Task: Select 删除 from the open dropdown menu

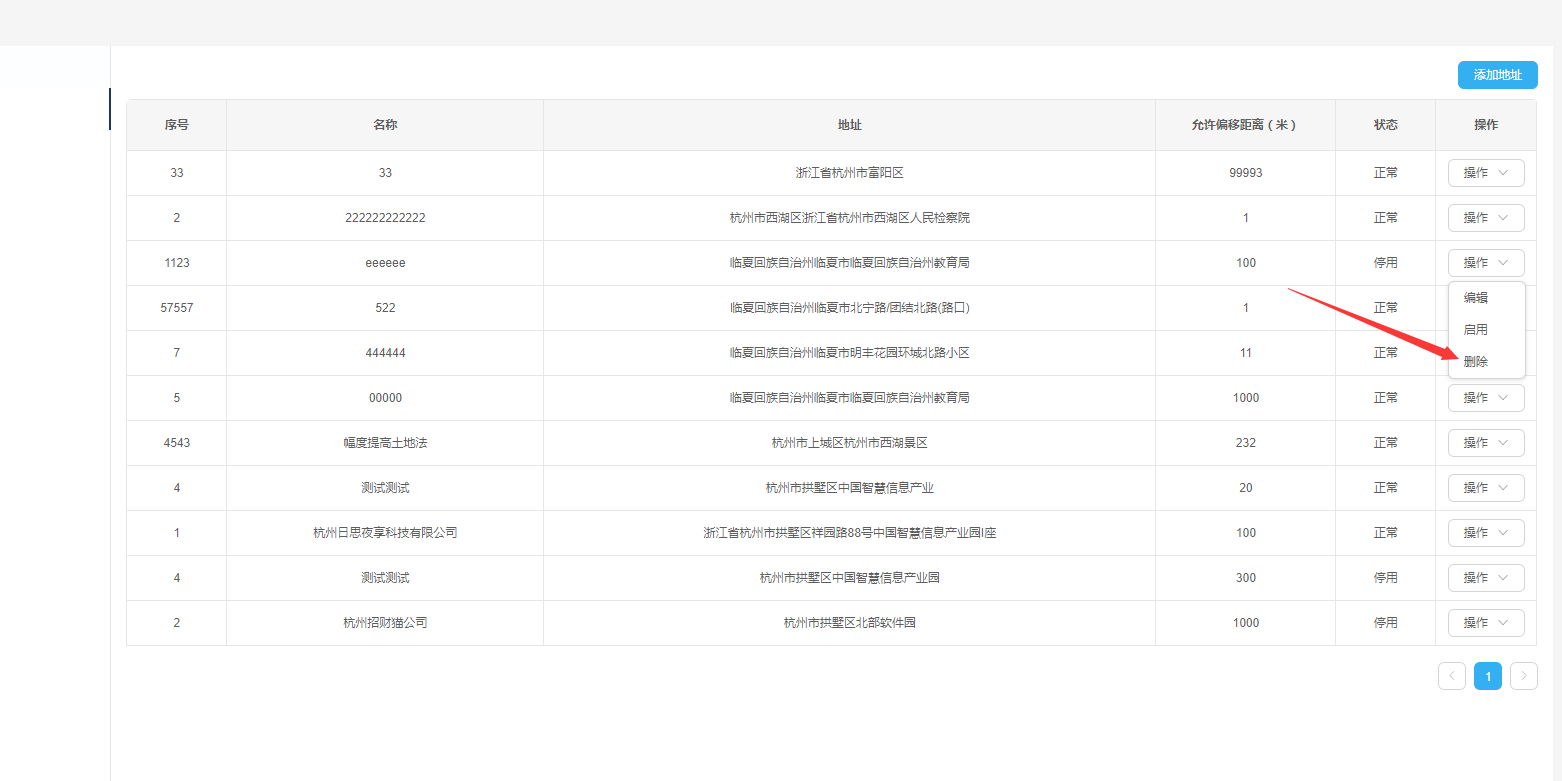Action: [x=1476, y=362]
